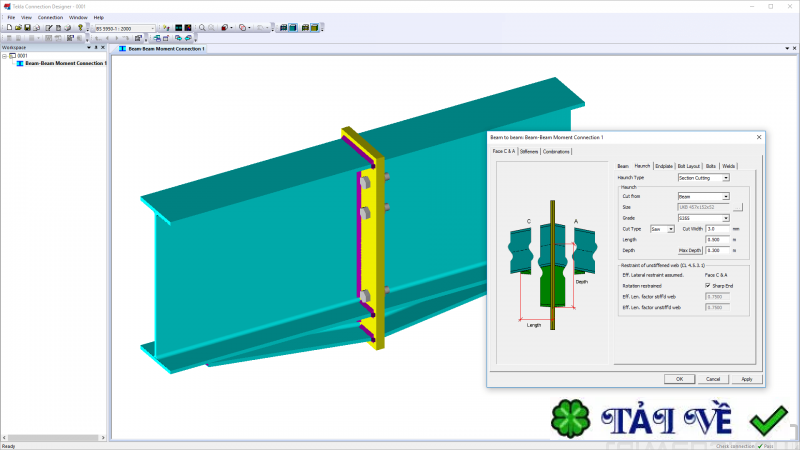Click the Max Depth button

(691, 249)
